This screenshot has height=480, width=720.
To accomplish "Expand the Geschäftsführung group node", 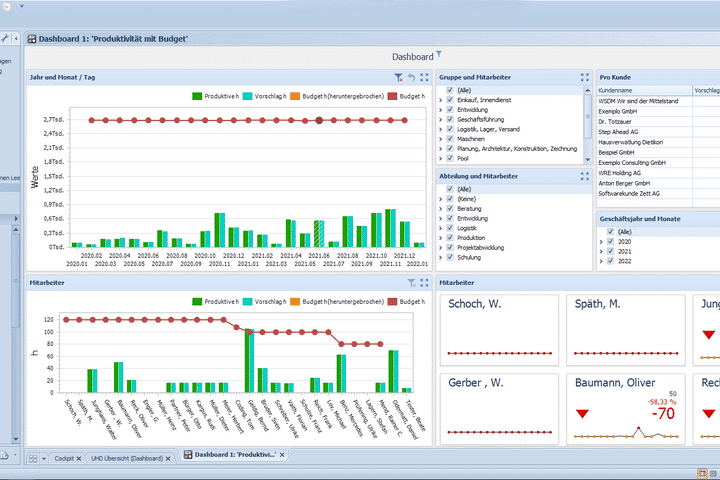I will [x=440, y=118].
